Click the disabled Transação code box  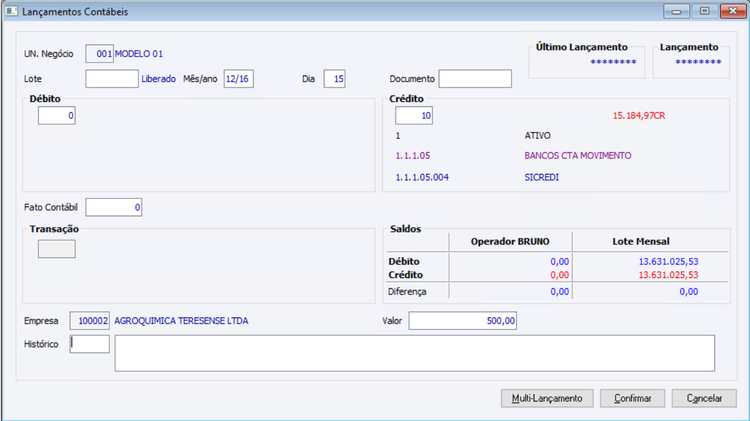pos(57,249)
